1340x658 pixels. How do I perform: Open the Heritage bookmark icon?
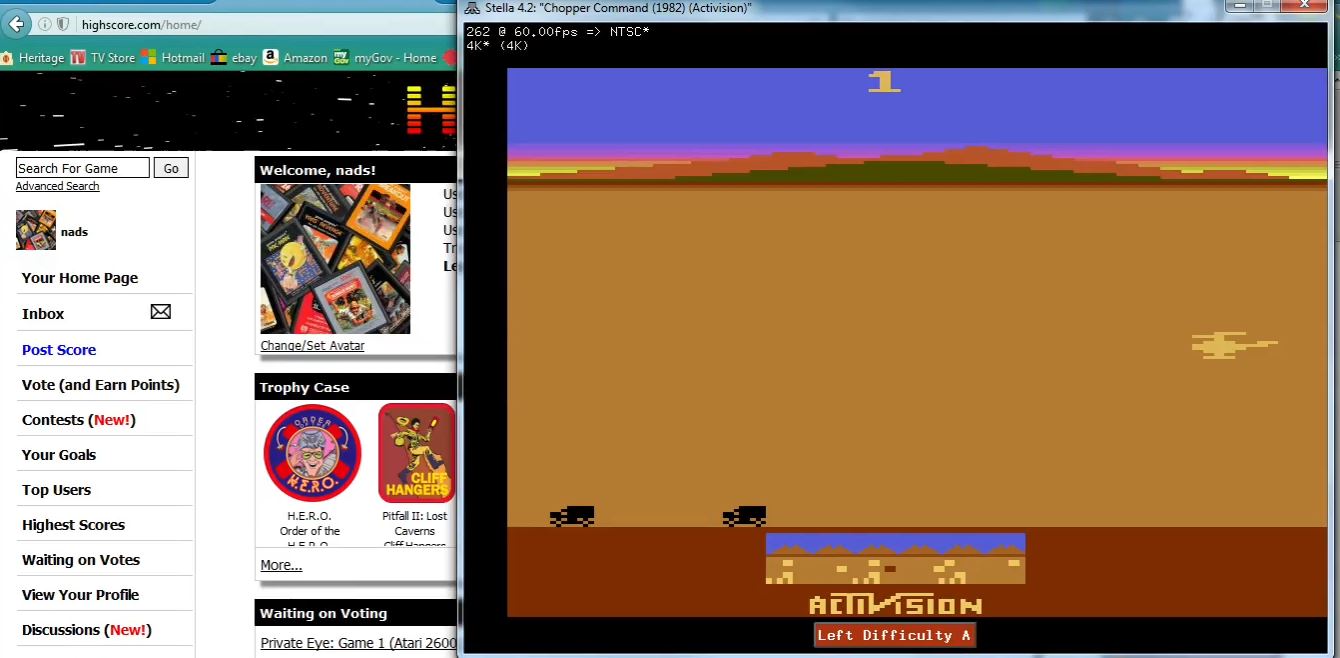point(6,57)
